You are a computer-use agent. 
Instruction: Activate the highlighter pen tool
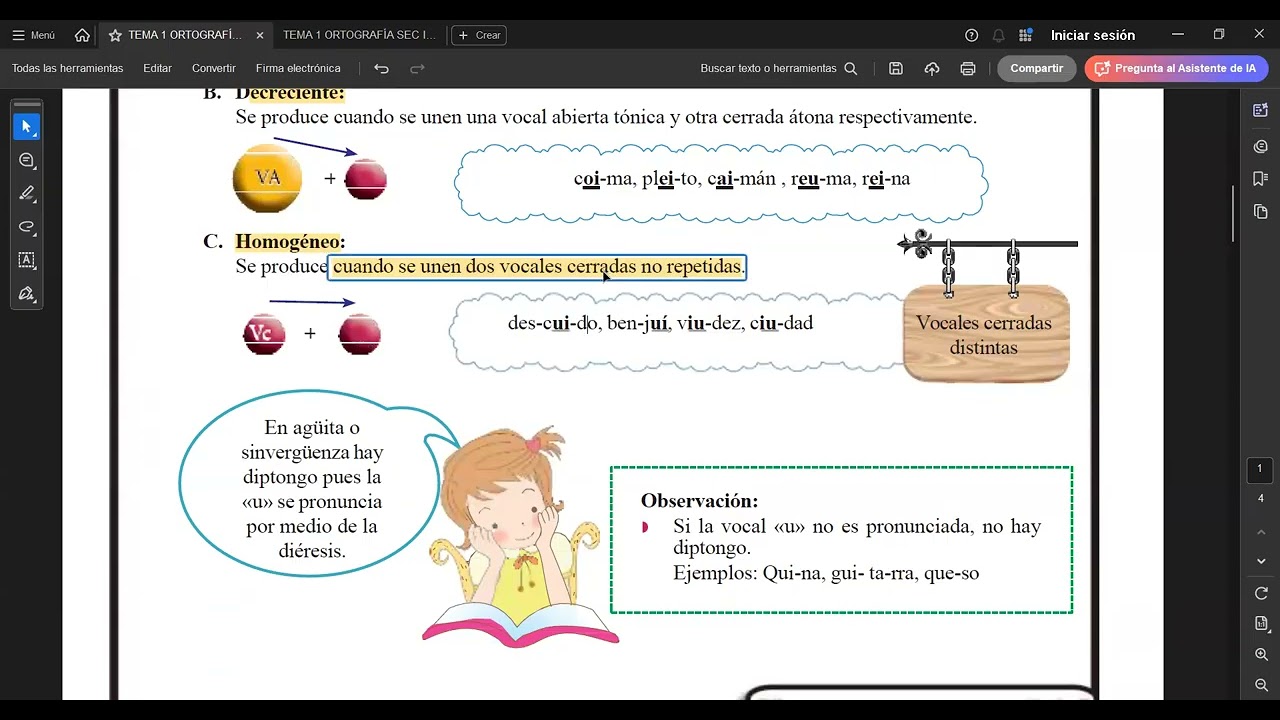point(27,193)
